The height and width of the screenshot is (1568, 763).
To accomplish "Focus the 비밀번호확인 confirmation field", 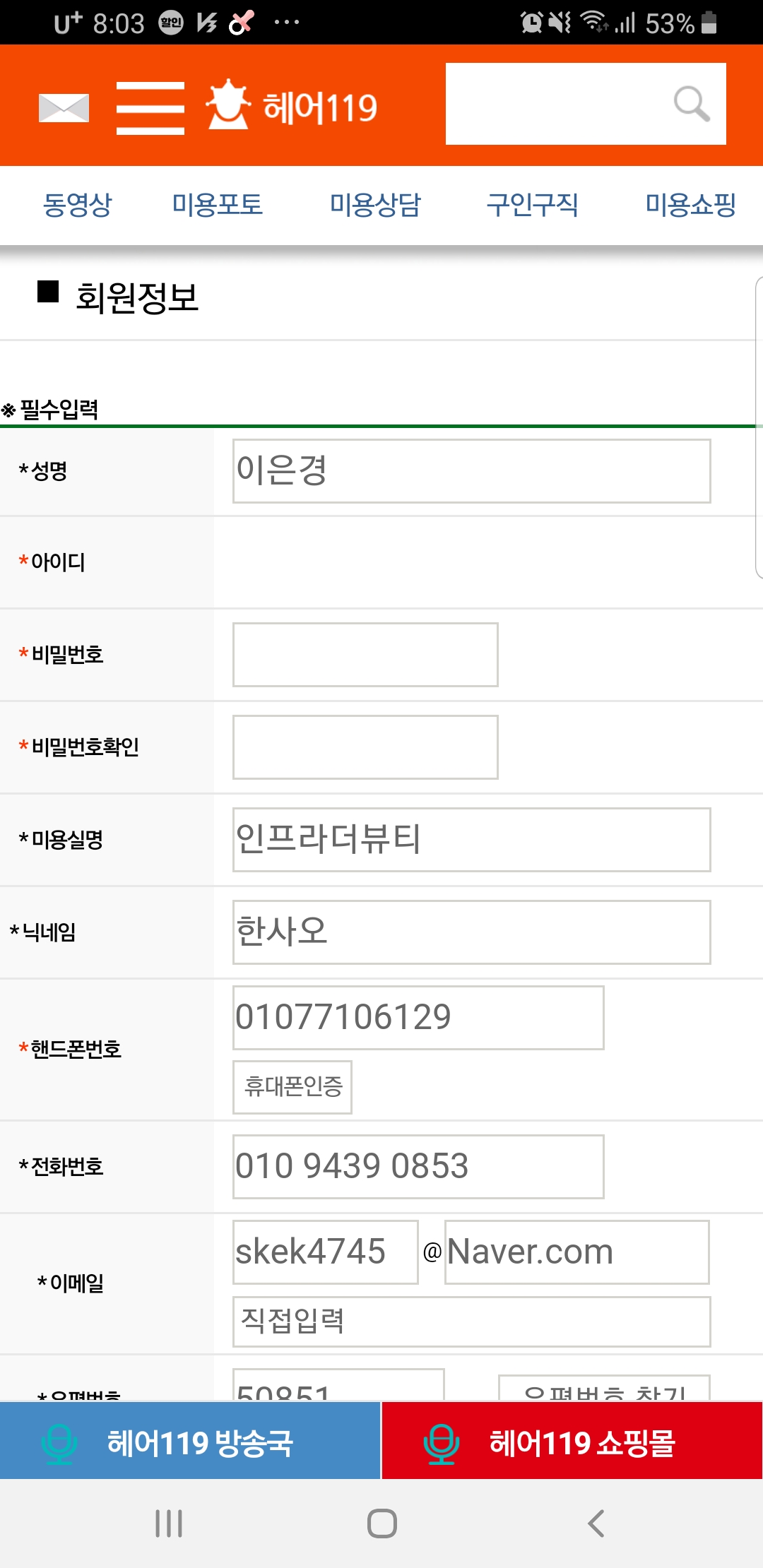I will (365, 747).
